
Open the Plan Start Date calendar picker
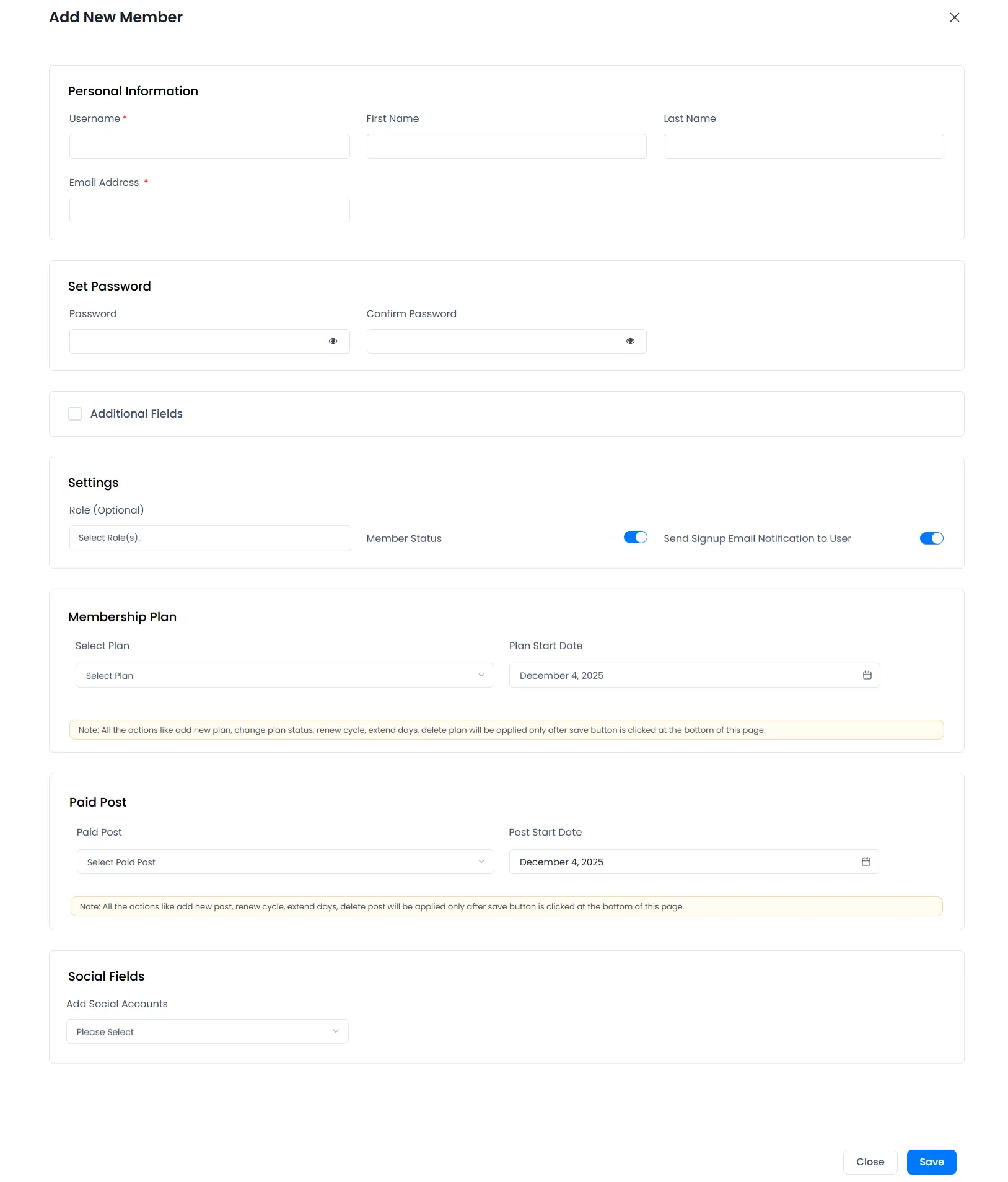(866, 675)
